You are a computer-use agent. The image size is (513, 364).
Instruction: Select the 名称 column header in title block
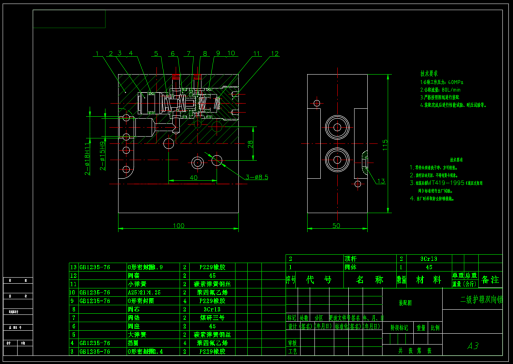(369, 280)
